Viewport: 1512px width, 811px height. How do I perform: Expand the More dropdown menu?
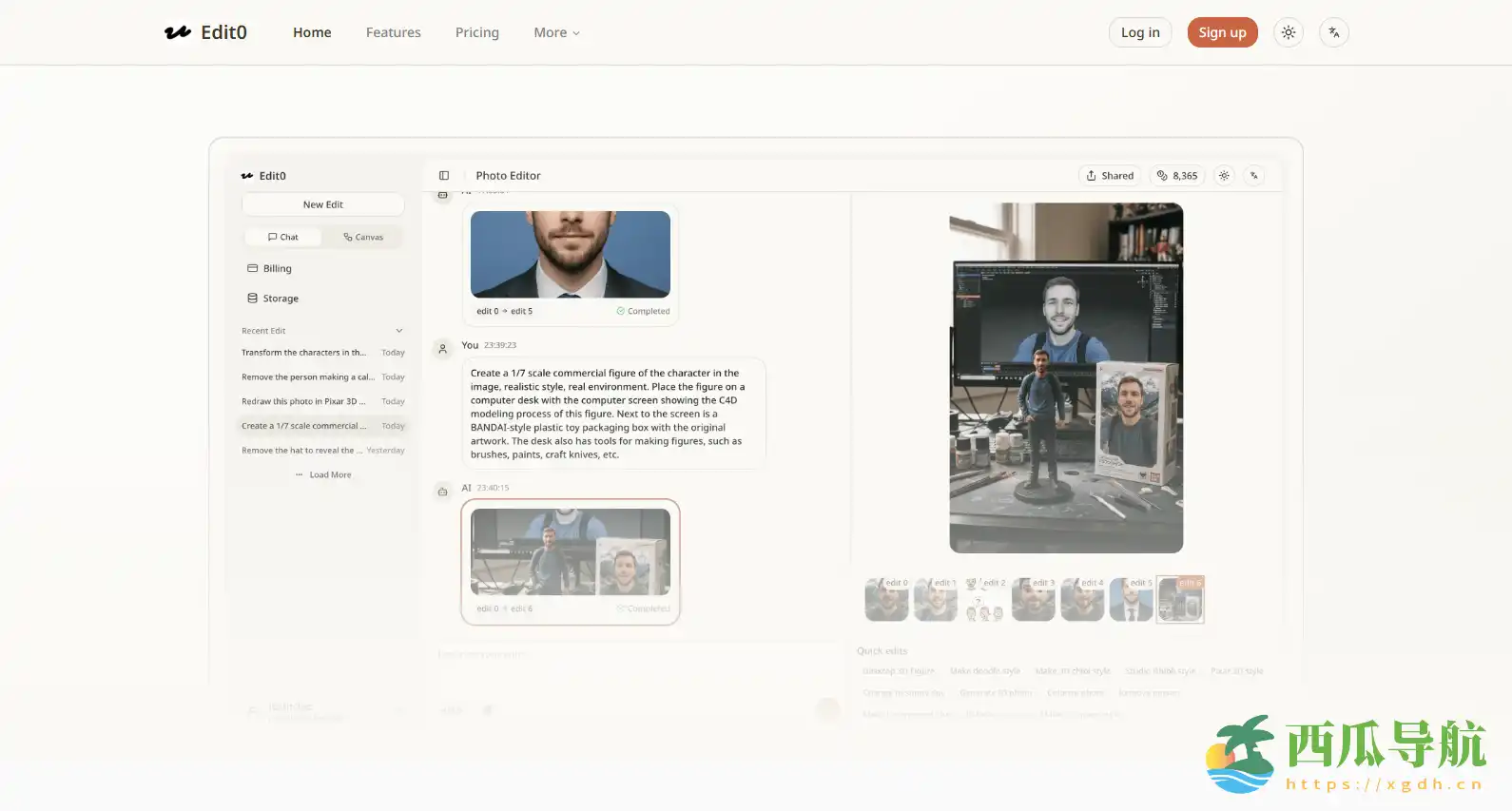tap(556, 32)
